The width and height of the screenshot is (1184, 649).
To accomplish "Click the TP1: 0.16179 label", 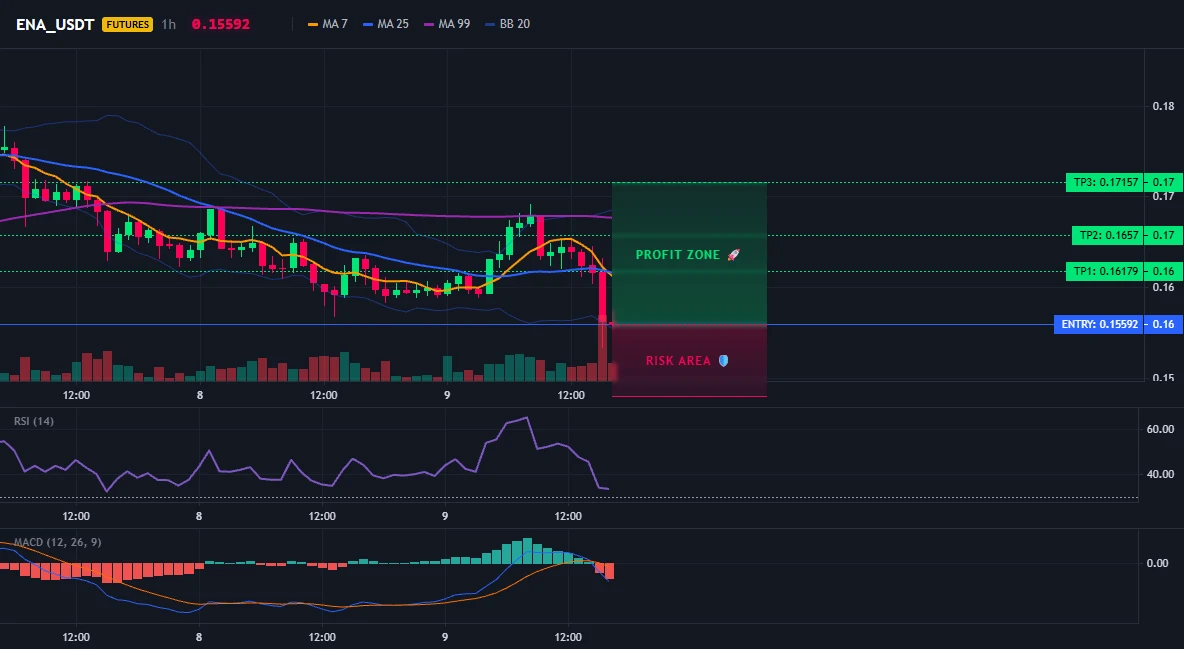I will (x=1105, y=271).
